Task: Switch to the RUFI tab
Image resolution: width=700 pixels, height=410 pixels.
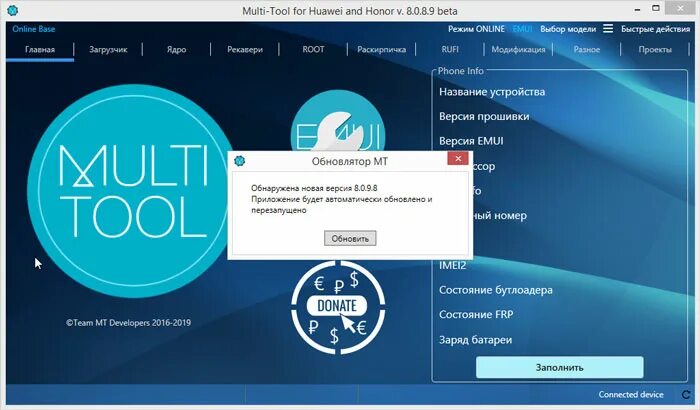Action: [x=450, y=50]
